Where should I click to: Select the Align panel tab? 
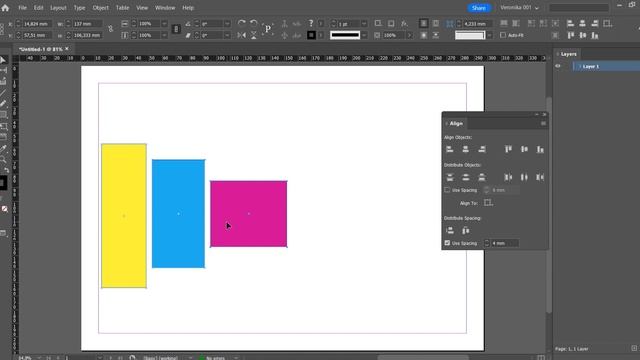456,123
